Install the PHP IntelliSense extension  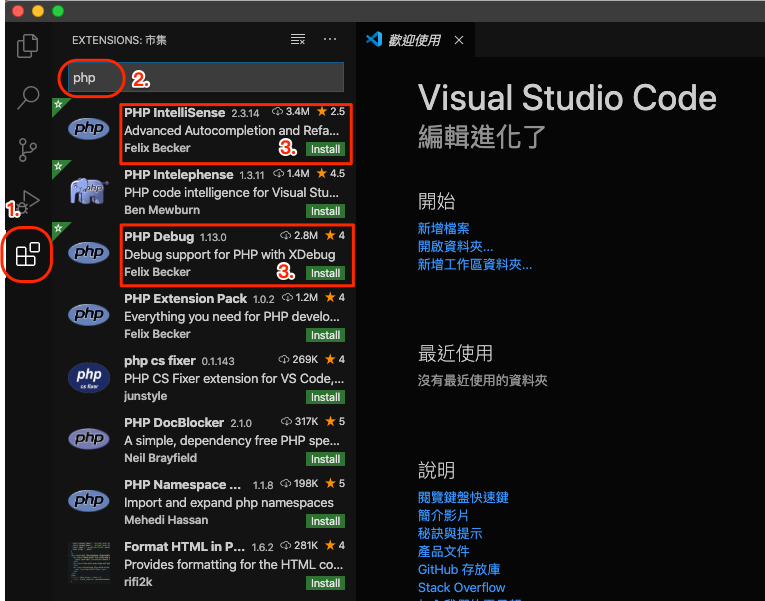325,149
